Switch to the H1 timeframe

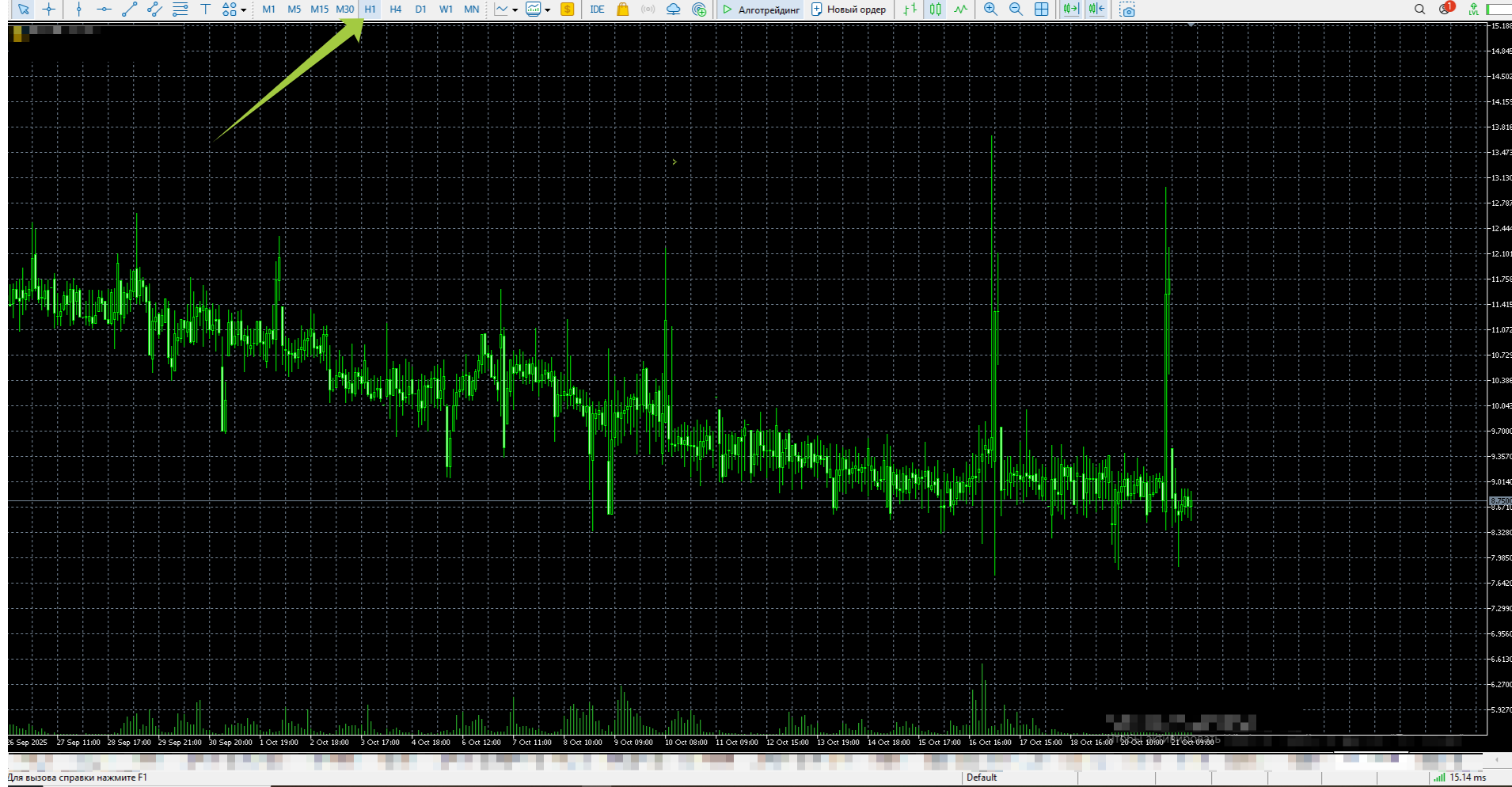point(370,10)
